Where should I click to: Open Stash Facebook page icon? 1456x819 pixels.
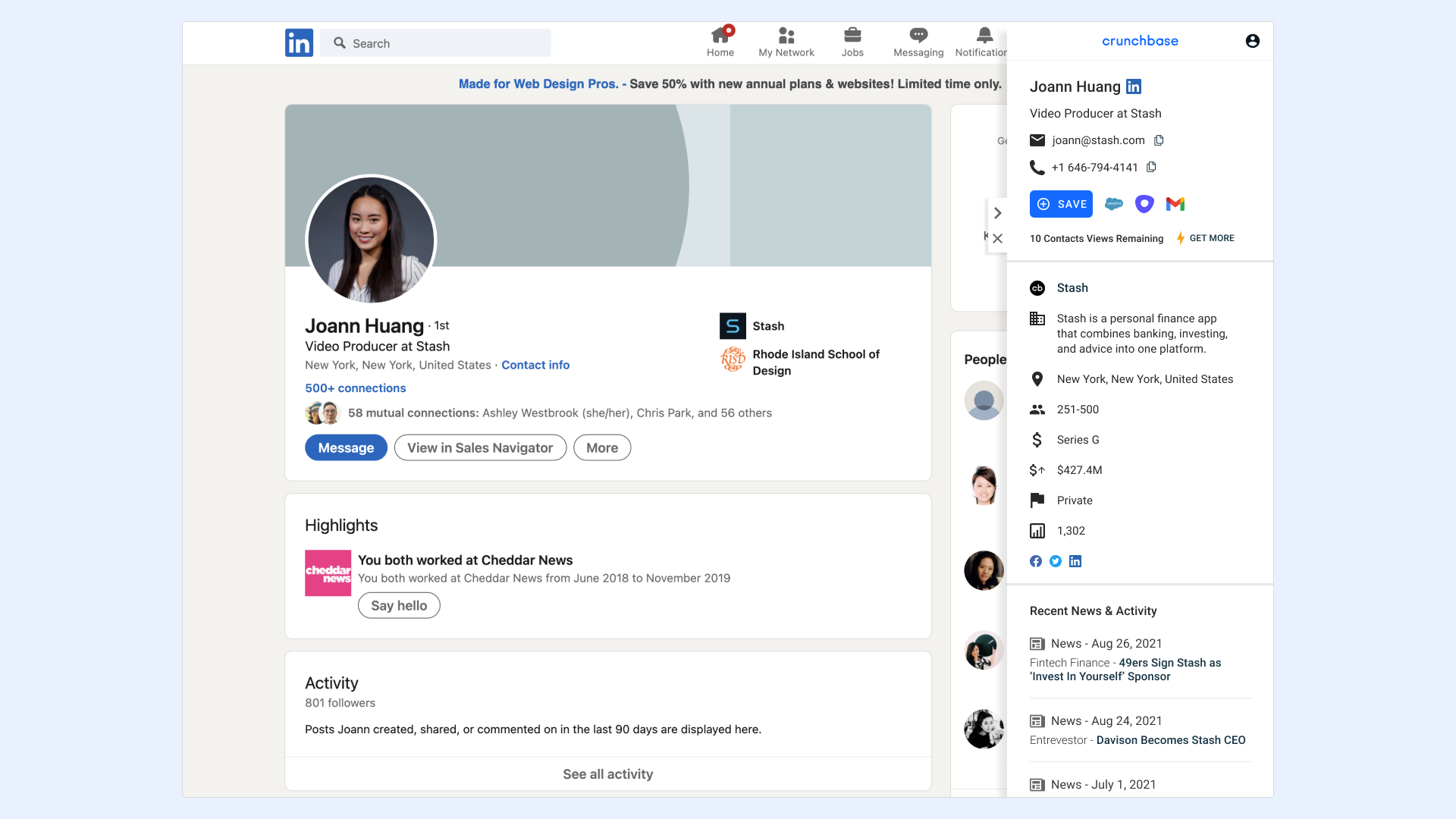[1036, 561]
